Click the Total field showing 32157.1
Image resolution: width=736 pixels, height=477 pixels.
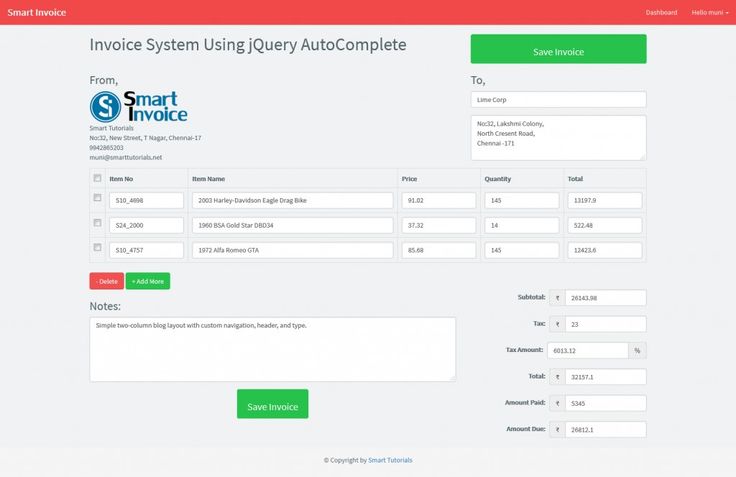coord(606,377)
